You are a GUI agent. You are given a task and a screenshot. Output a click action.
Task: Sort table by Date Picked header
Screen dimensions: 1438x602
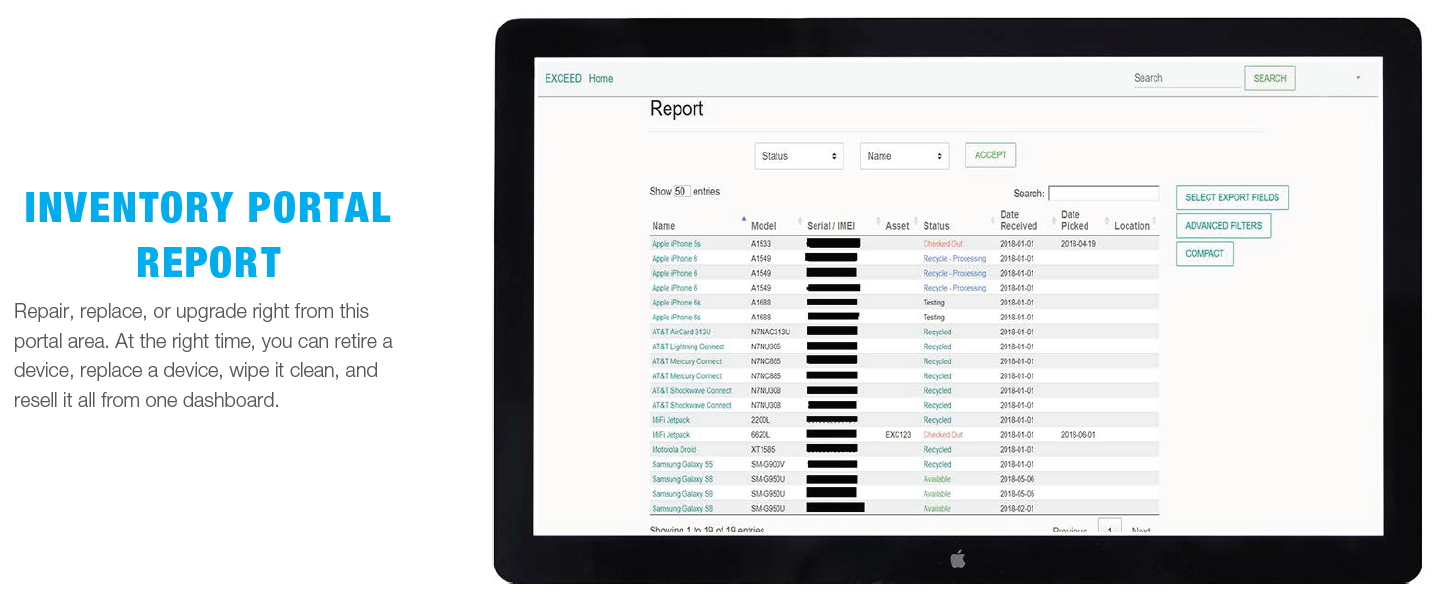point(1075,221)
